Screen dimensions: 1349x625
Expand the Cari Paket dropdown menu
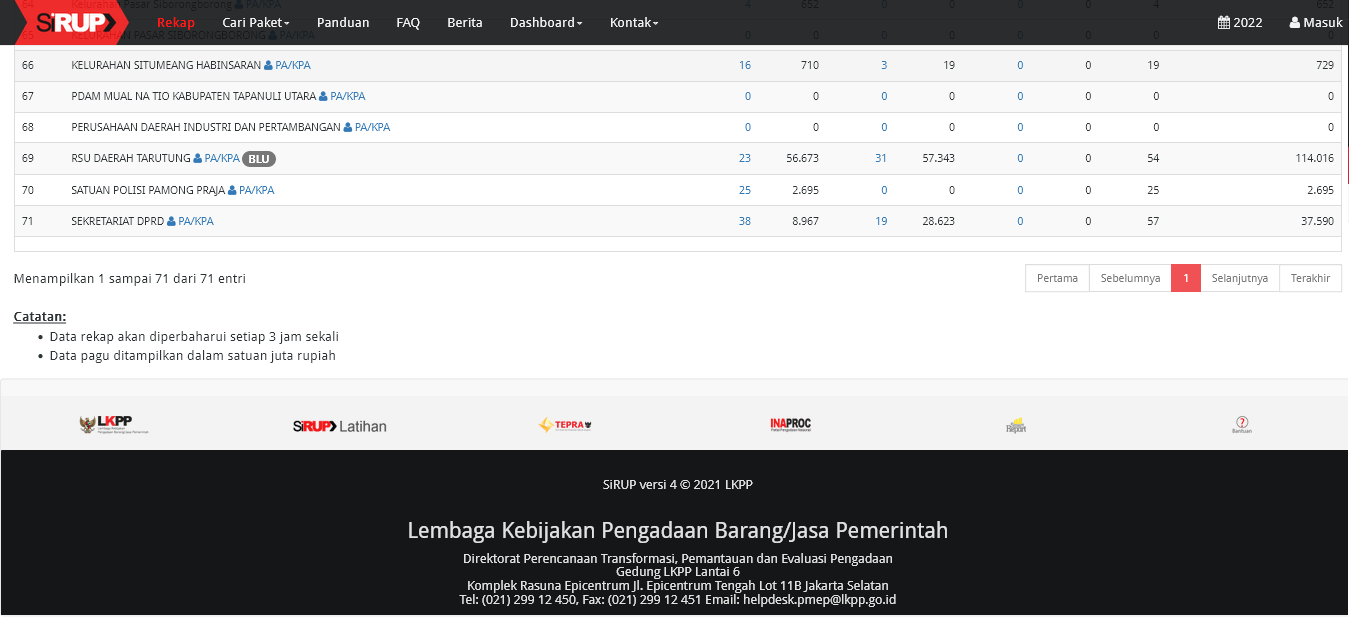coord(255,22)
